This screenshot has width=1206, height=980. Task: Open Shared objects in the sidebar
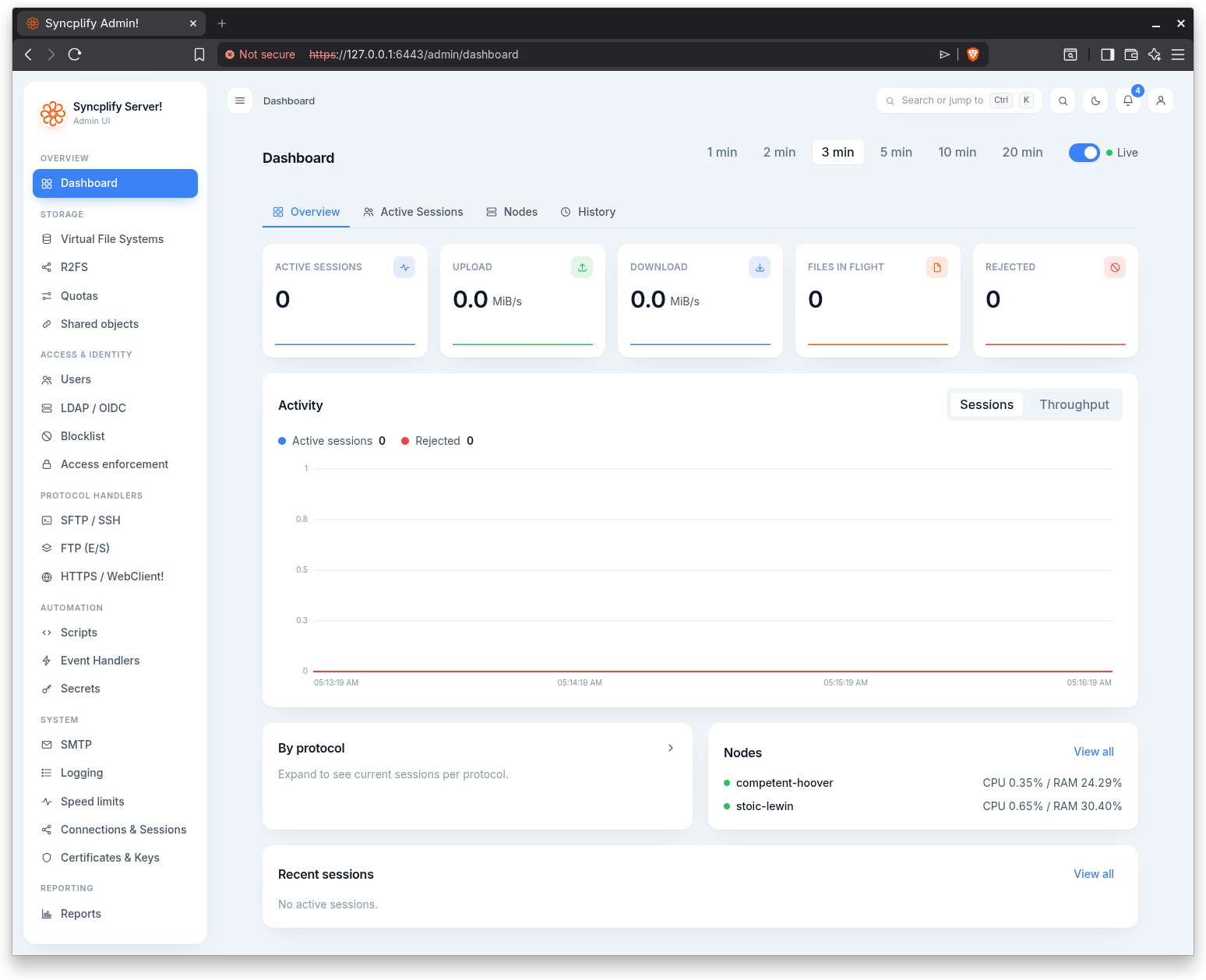click(115, 324)
